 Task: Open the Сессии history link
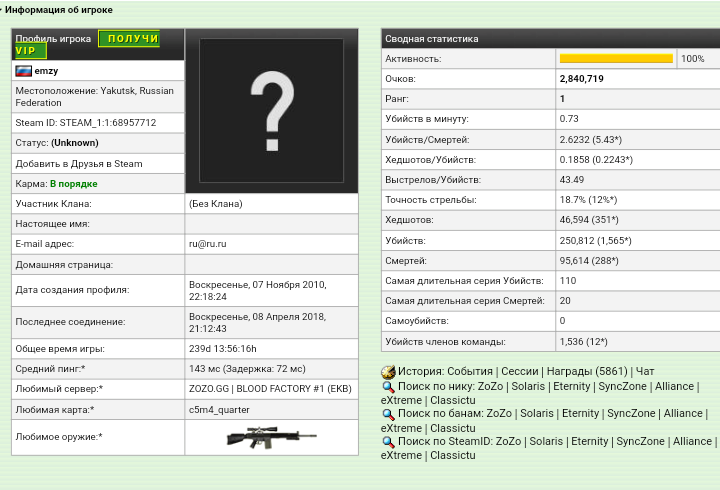coord(520,371)
